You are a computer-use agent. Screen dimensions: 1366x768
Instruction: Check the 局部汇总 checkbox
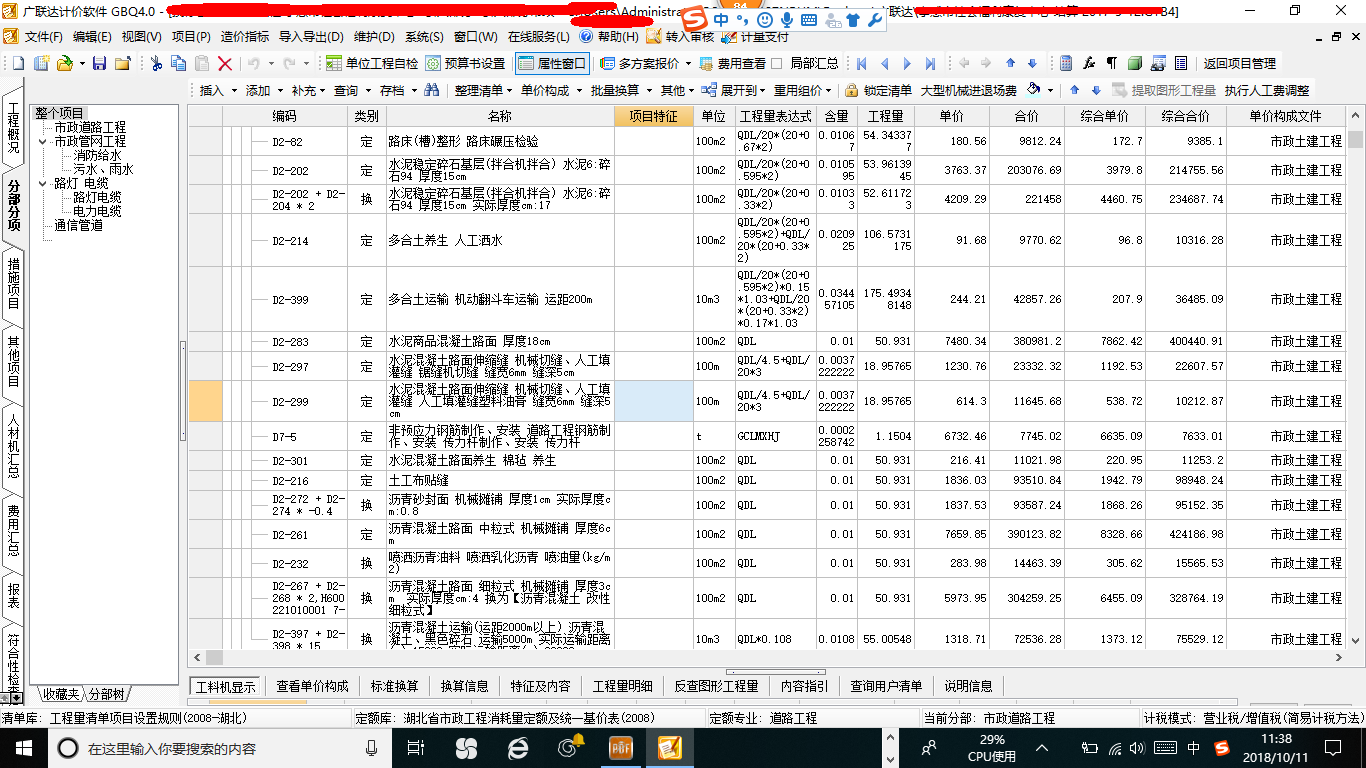click(x=777, y=63)
